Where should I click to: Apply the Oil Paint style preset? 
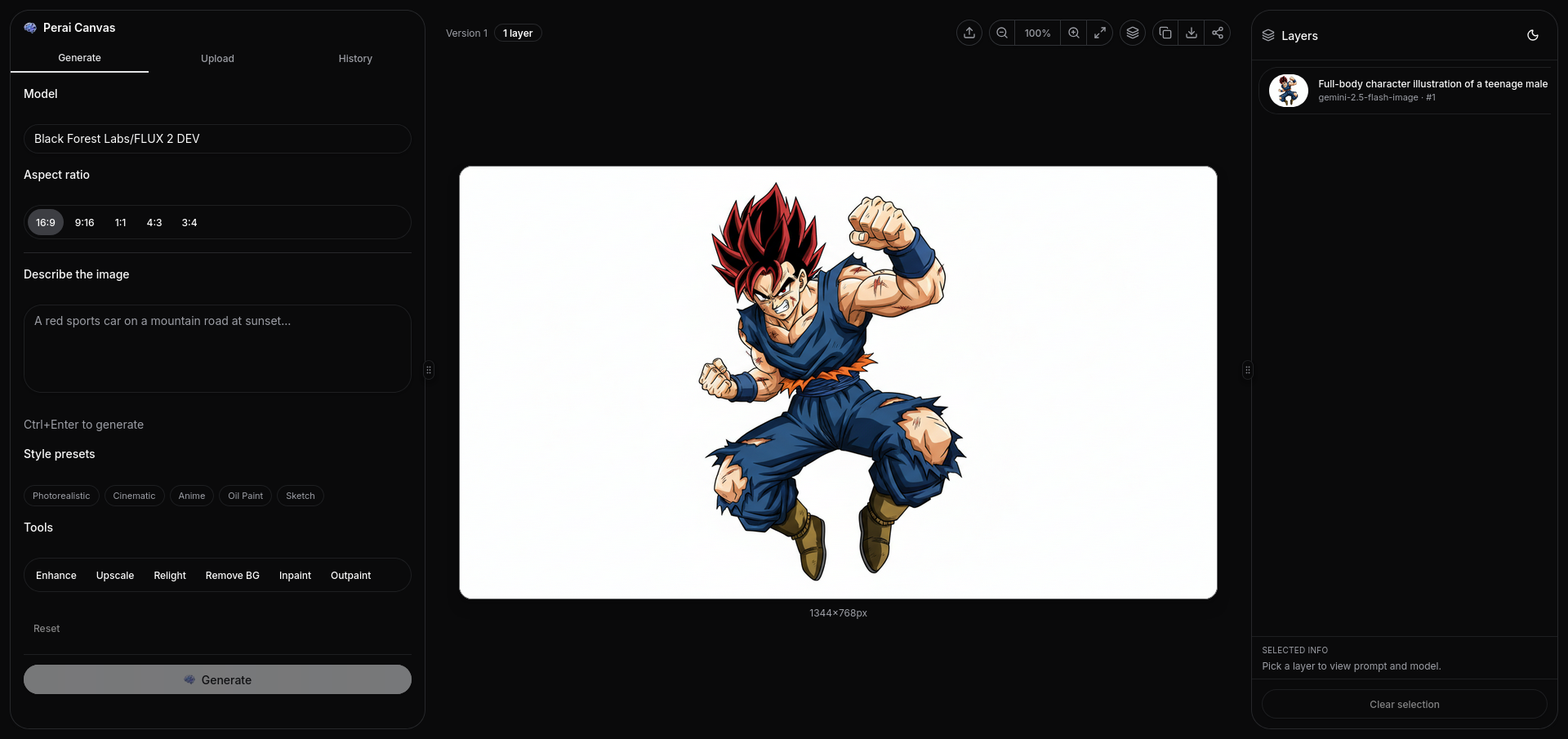pyautogui.click(x=245, y=496)
